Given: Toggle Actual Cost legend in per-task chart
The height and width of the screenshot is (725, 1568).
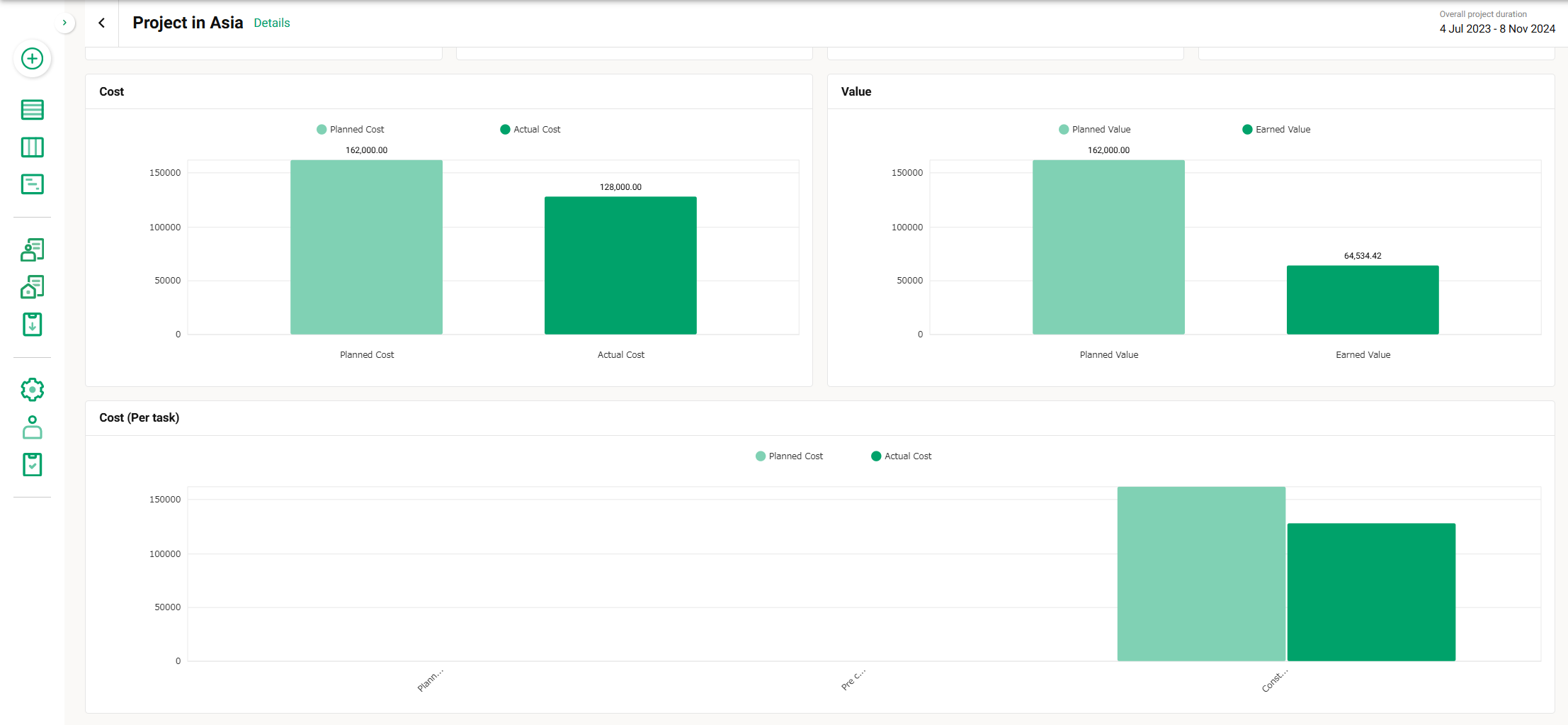Looking at the screenshot, I should pyautogui.click(x=901, y=456).
